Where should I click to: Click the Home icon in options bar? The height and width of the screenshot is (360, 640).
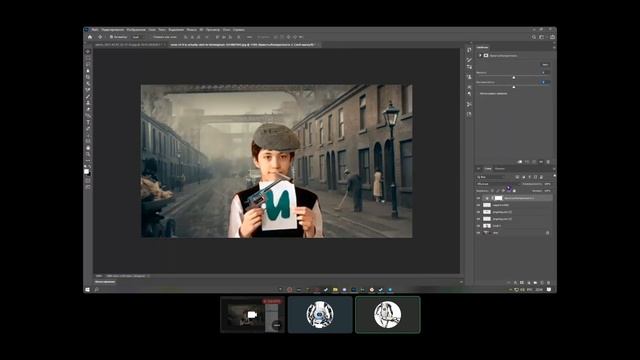(90, 37)
